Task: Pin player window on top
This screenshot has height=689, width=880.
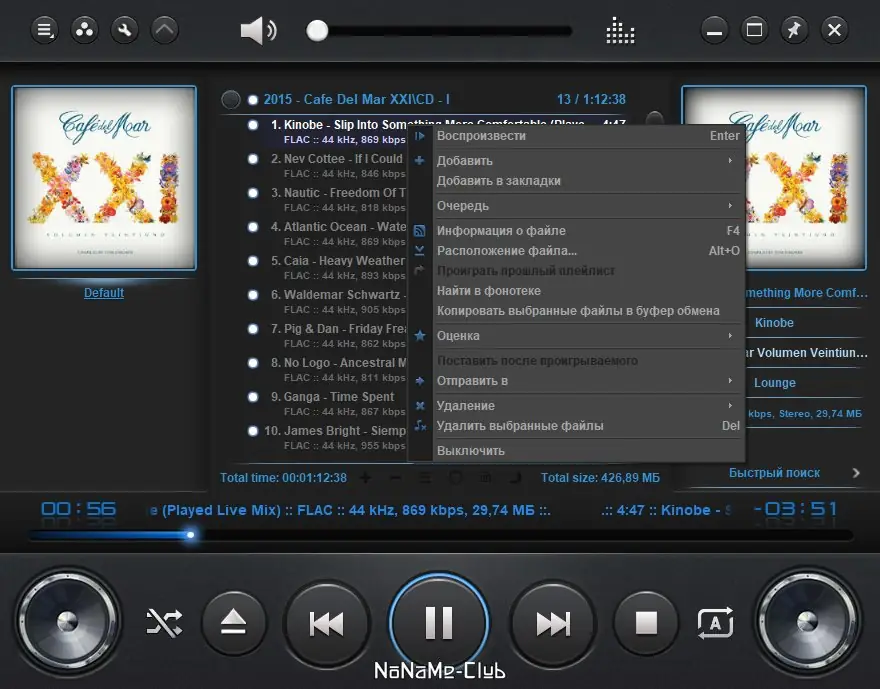Action: pos(794,30)
